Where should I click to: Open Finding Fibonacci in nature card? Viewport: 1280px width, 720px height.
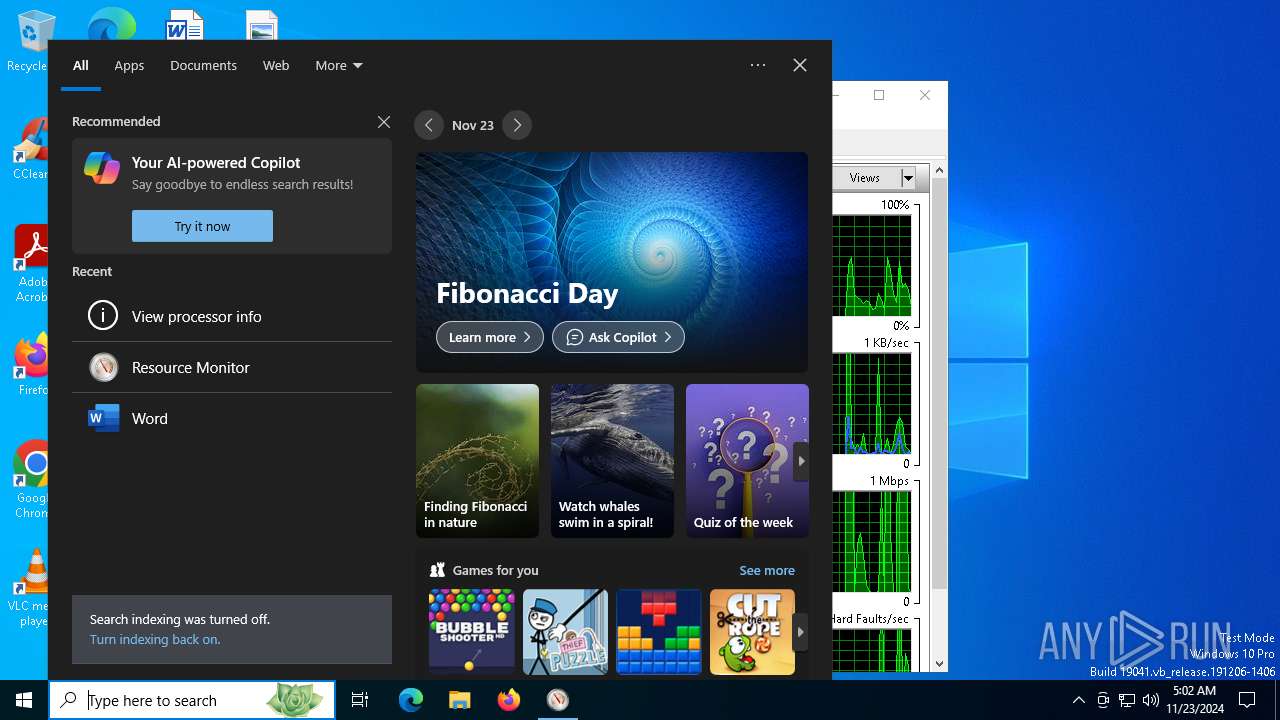[x=477, y=461]
